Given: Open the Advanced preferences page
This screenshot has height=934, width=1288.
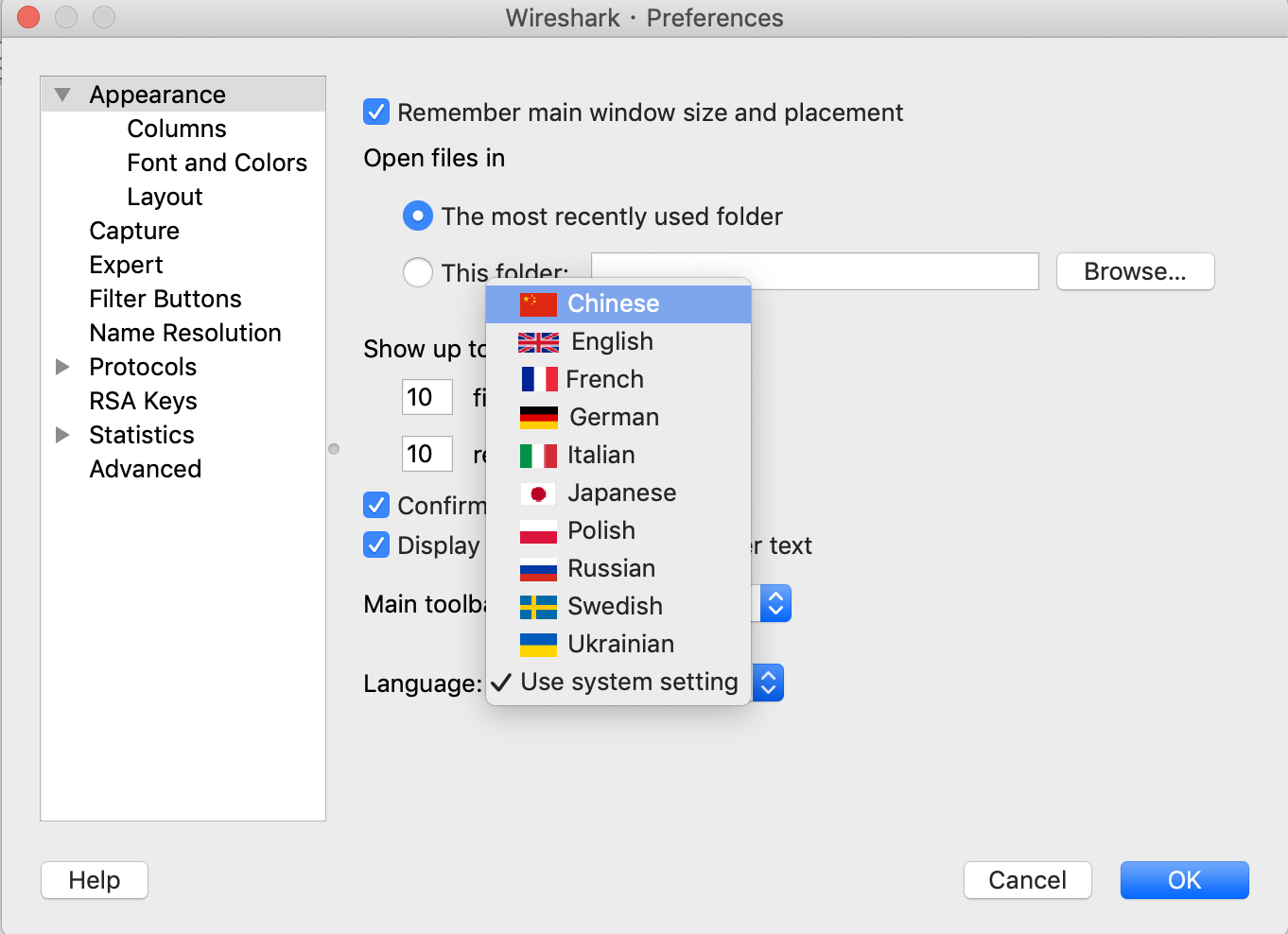Looking at the screenshot, I should [146, 469].
